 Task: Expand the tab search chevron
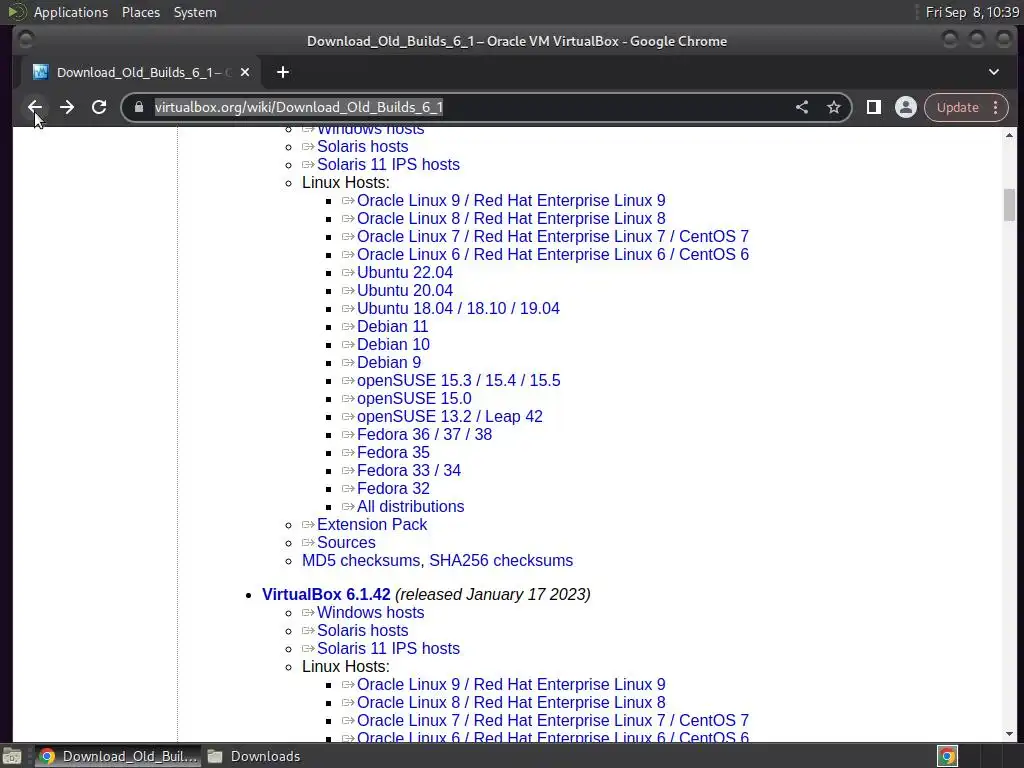coord(993,72)
